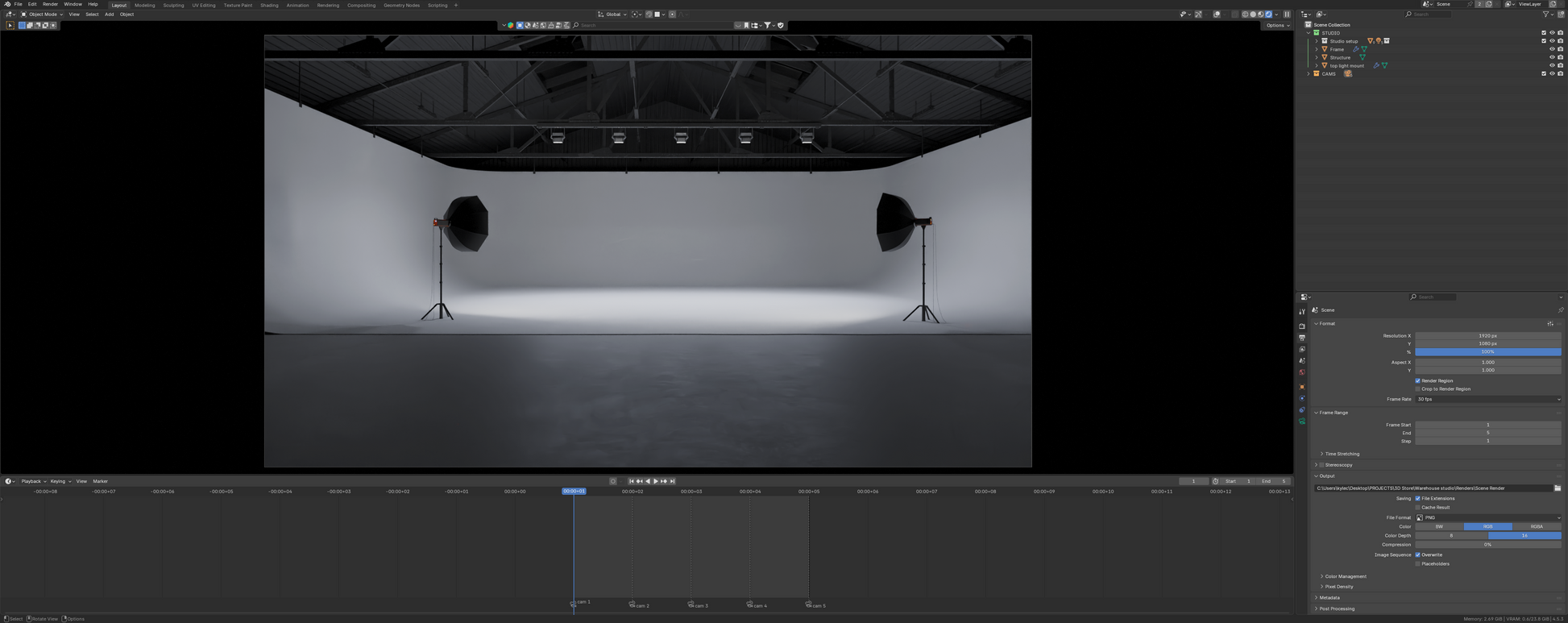Open the output path folder browser
This screenshot has height=623, width=1568.
pos(1558,488)
